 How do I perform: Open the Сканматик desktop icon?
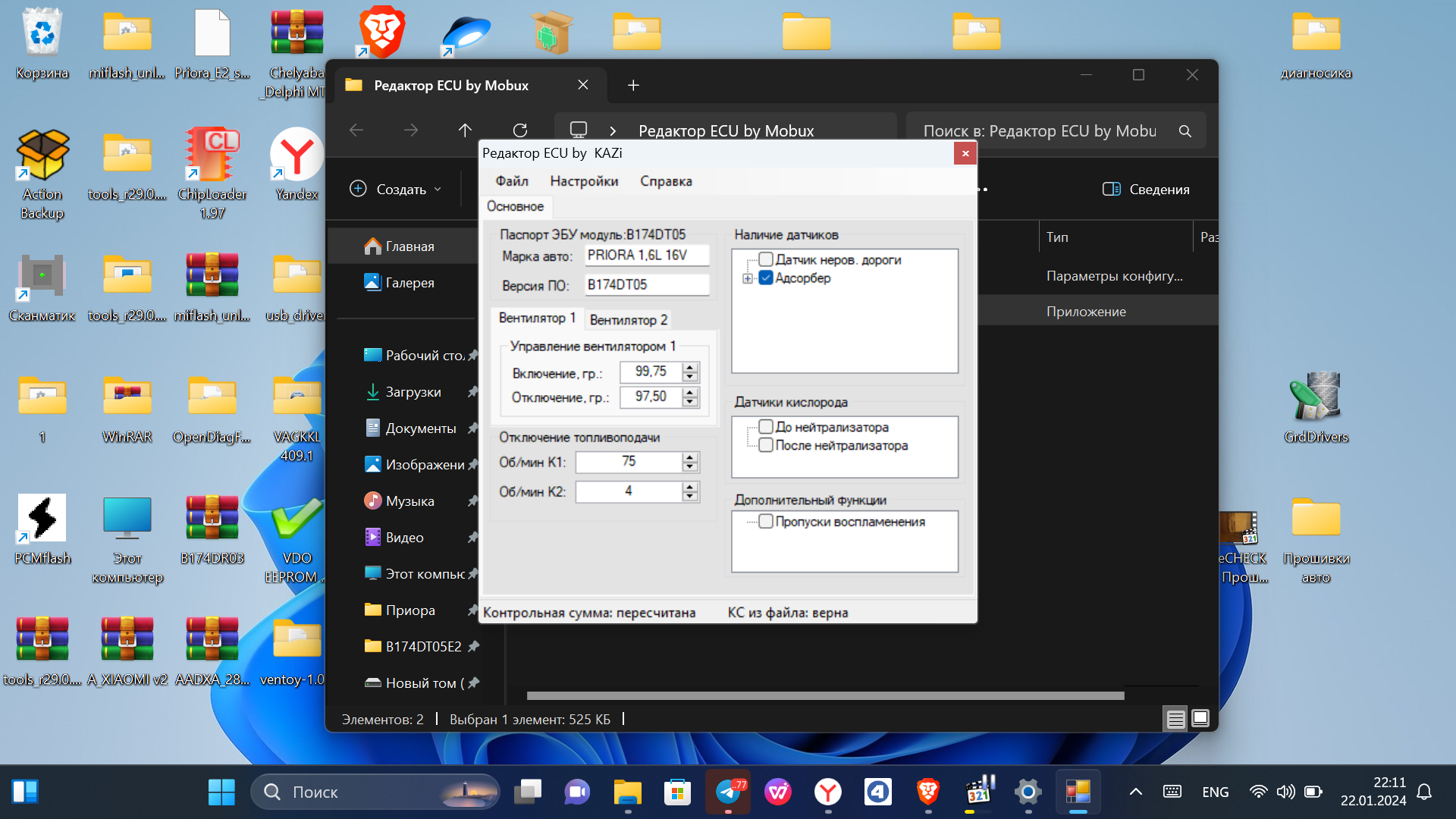42,277
